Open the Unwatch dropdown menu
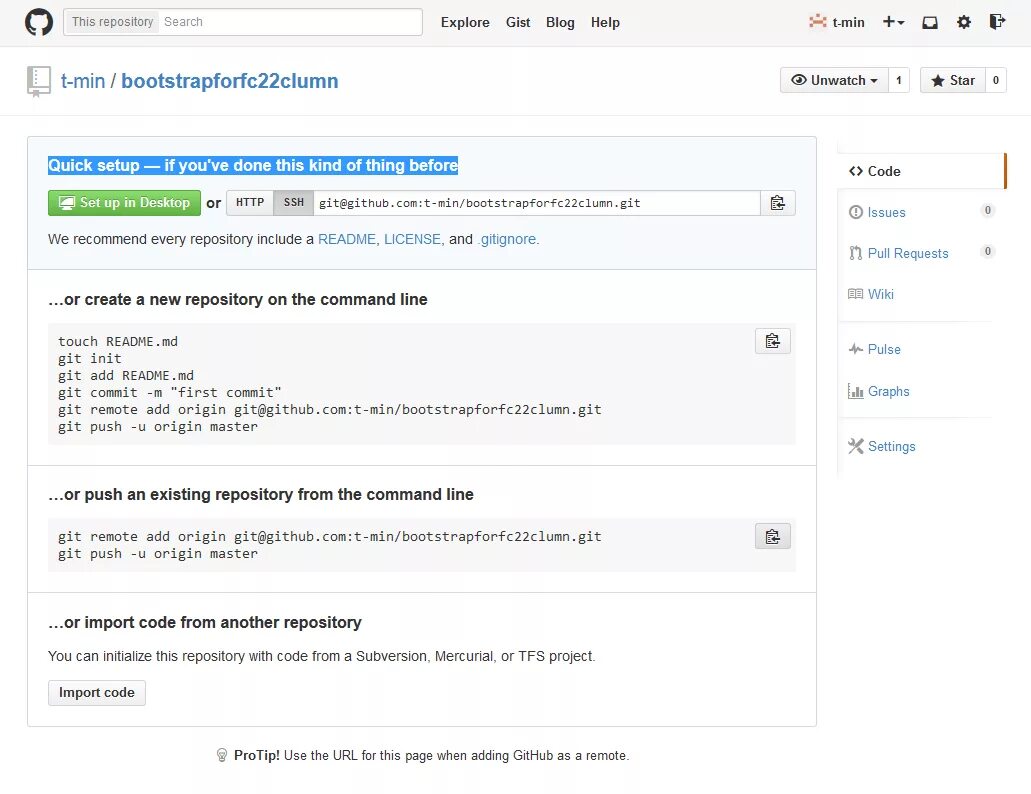1031x794 pixels. click(x=834, y=80)
